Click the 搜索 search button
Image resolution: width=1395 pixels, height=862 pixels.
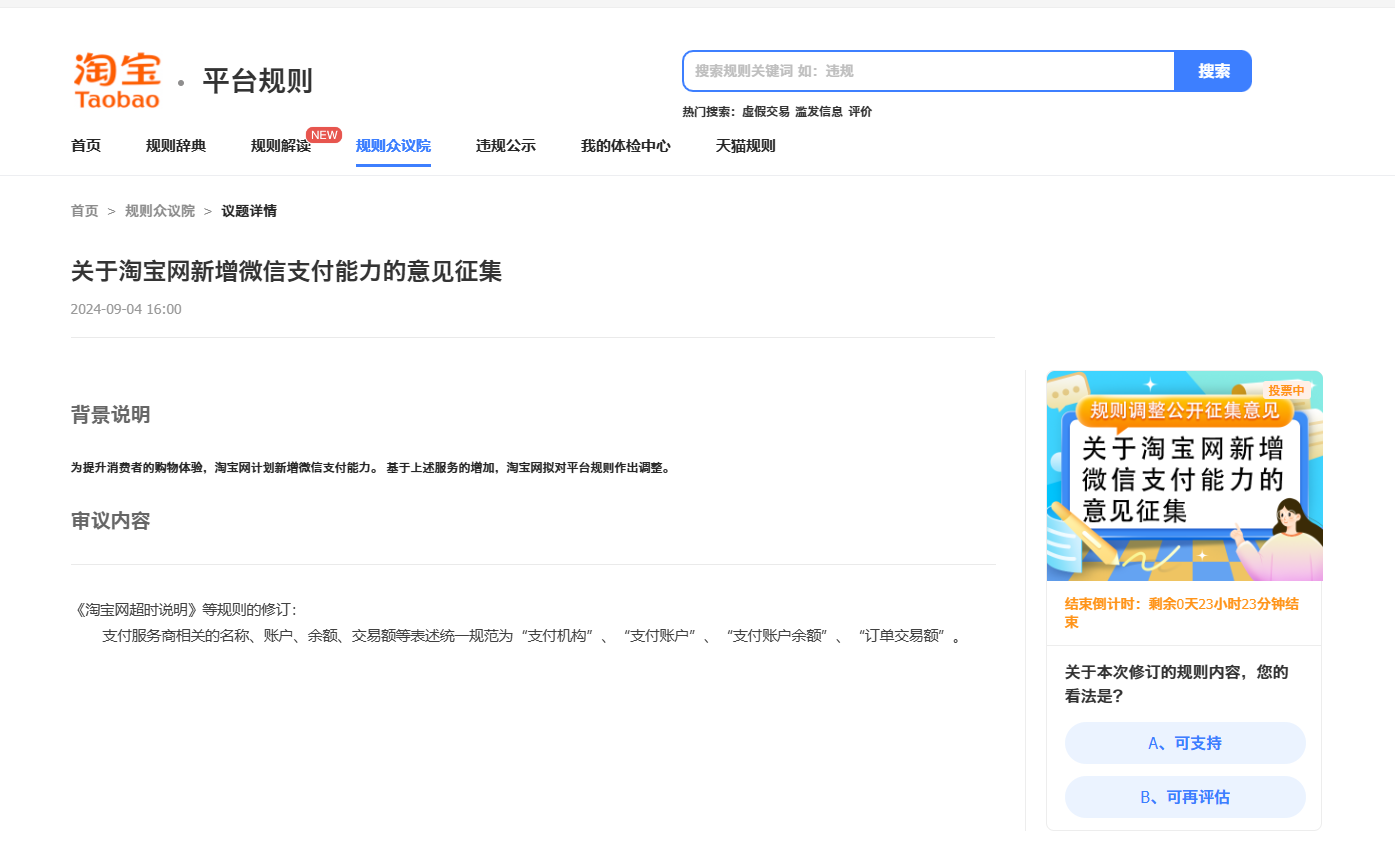tap(1213, 71)
